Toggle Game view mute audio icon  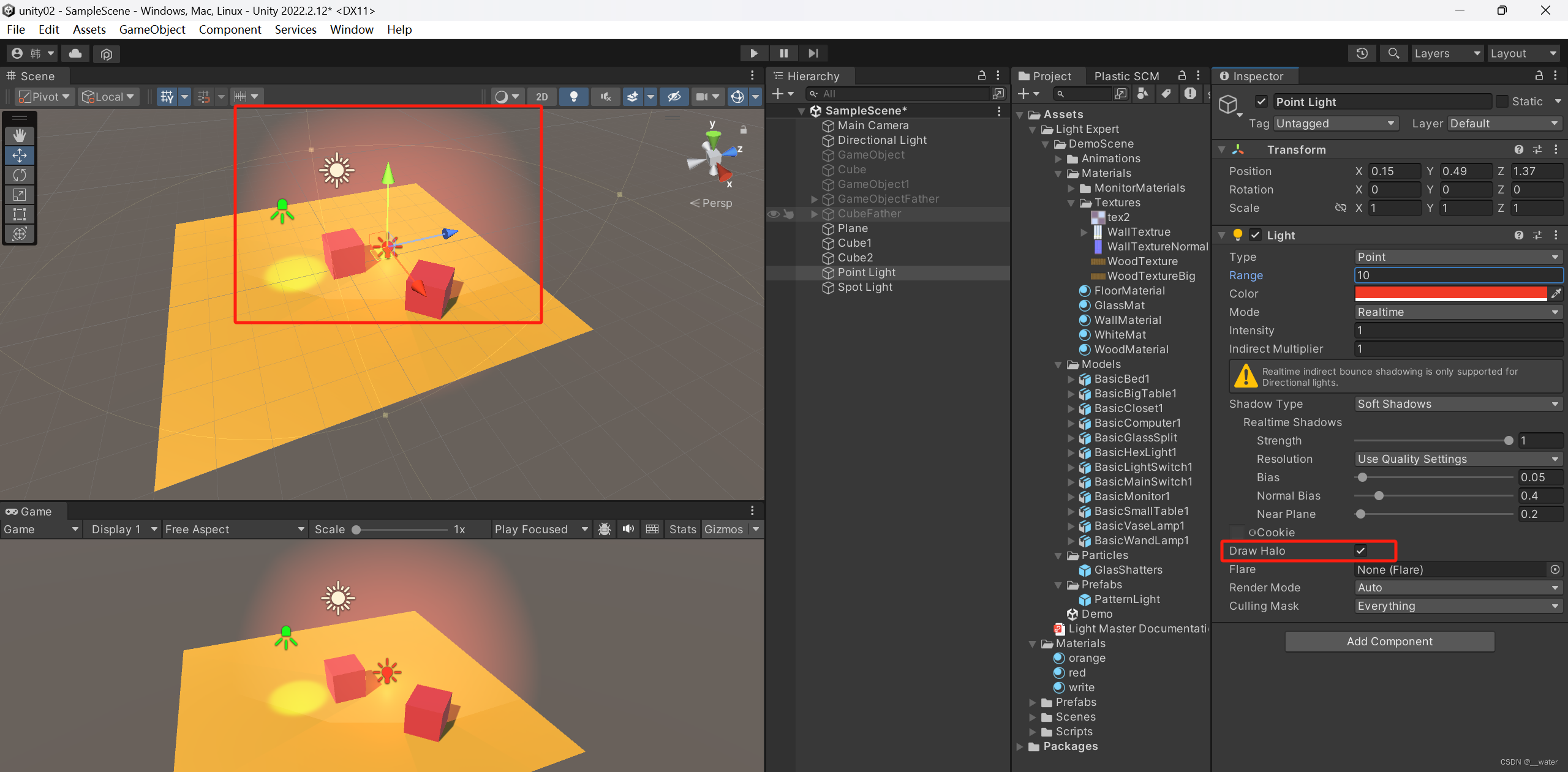(x=628, y=529)
